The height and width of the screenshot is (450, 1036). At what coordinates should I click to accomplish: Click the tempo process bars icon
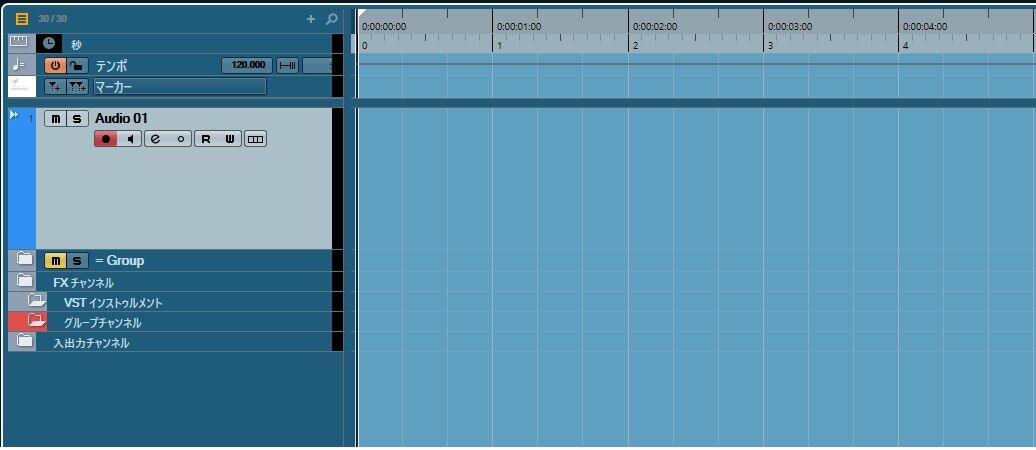287,65
